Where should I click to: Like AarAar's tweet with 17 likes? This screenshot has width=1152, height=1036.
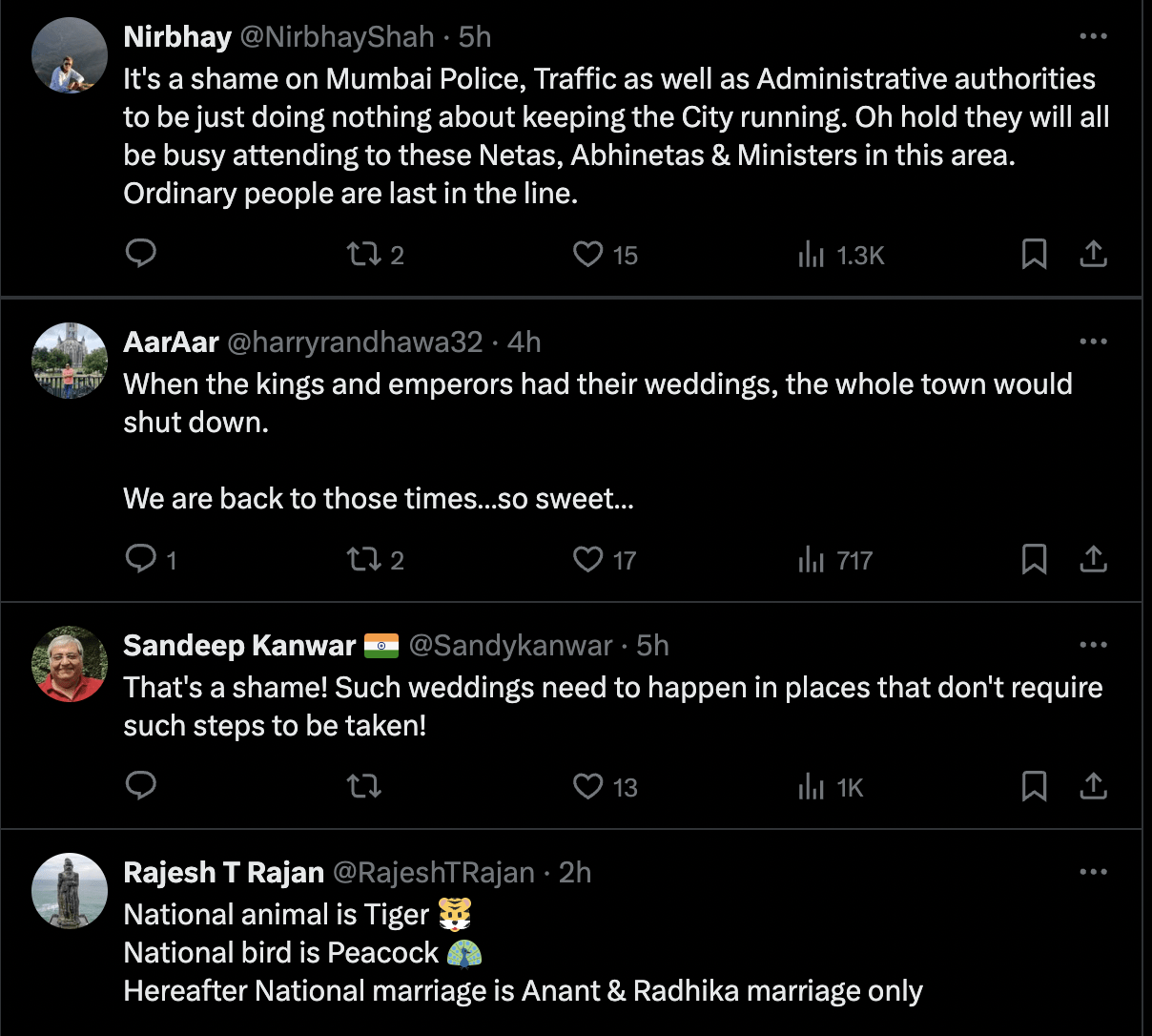[587, 559]
